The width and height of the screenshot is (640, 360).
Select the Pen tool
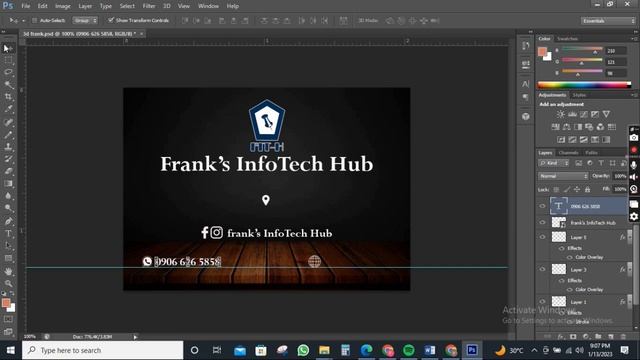coord(8,221)
